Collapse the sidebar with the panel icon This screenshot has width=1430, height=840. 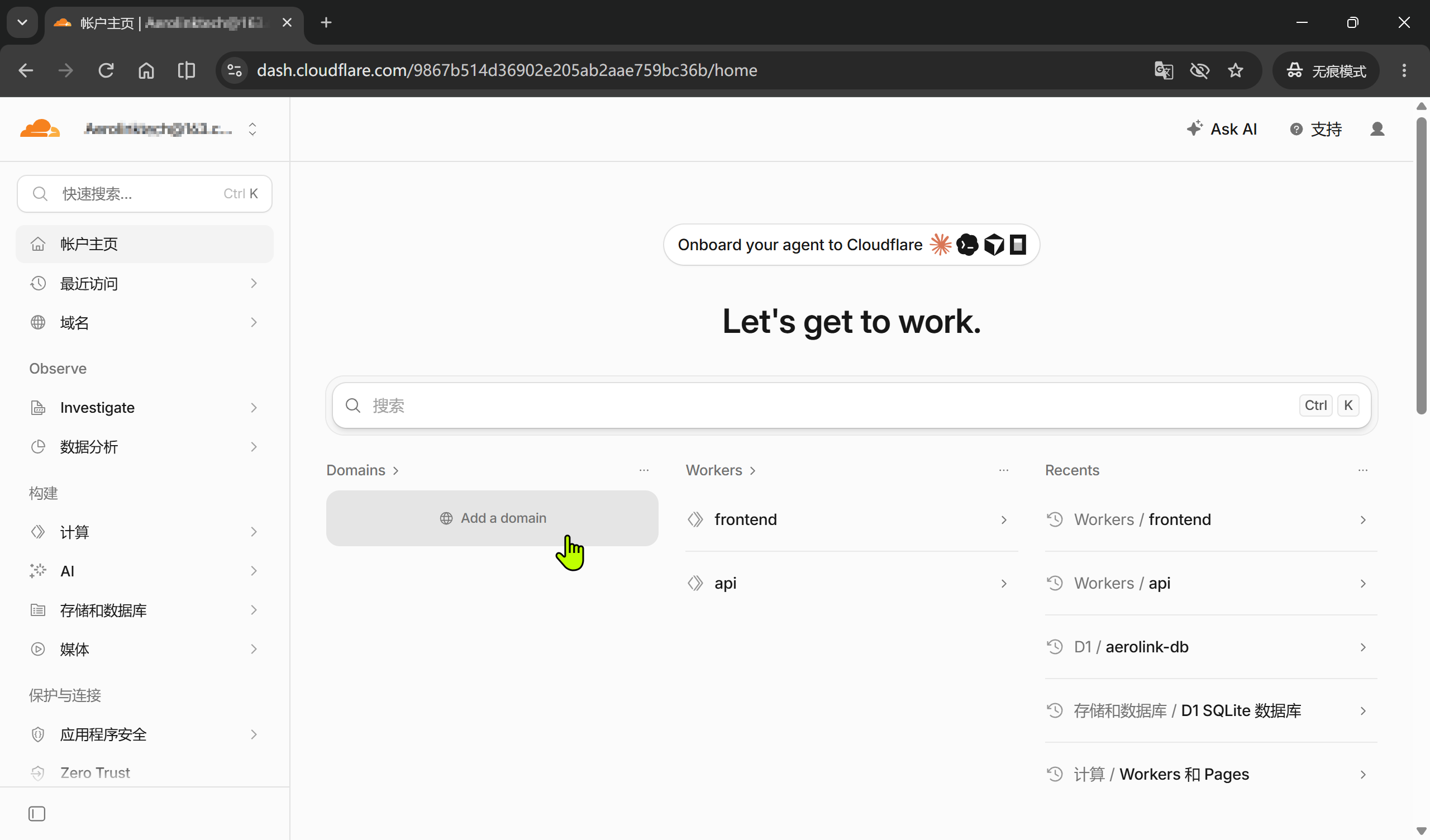click(x=37, y=814)
